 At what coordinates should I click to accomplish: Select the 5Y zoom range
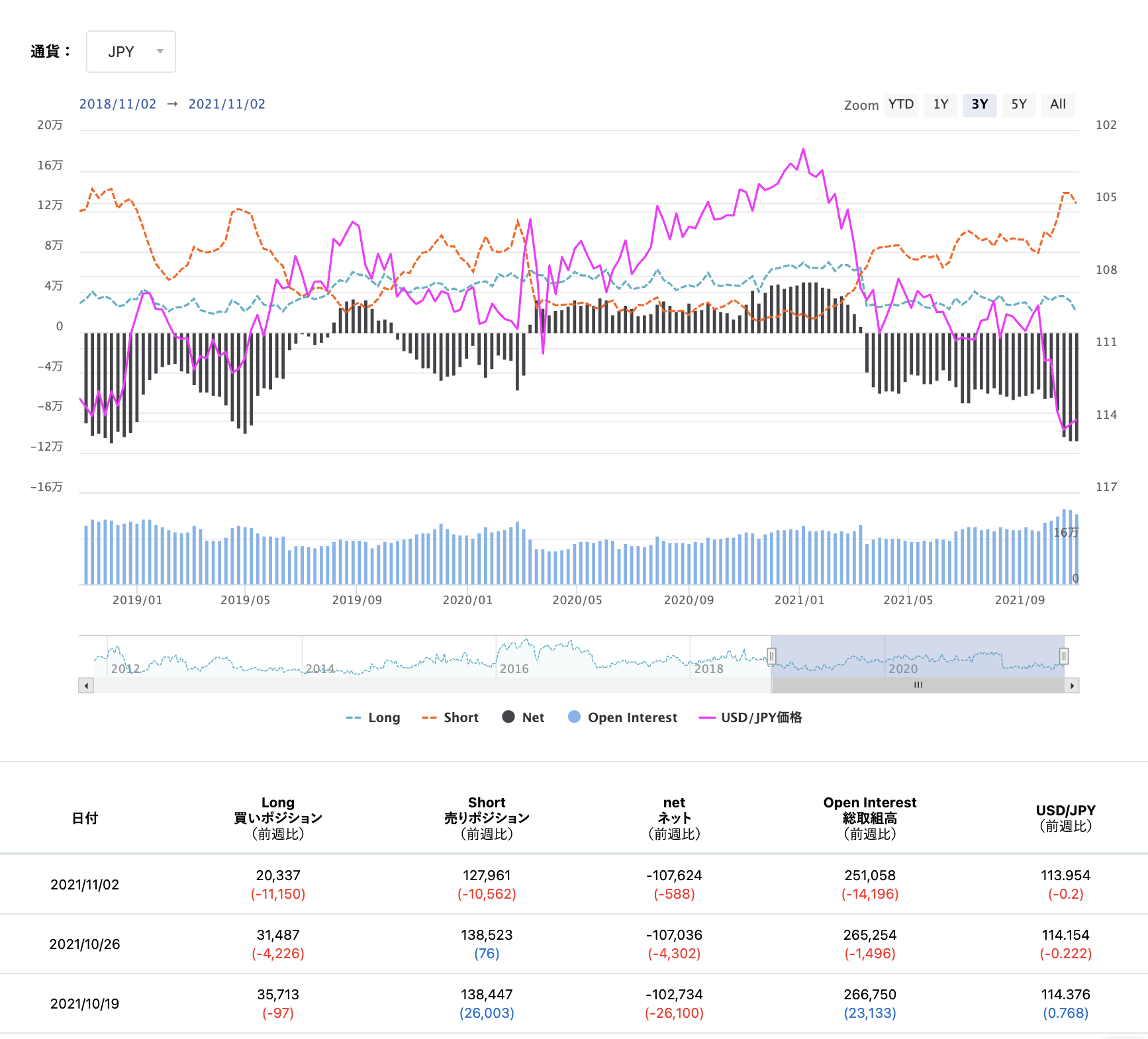tap(1019, 105)
